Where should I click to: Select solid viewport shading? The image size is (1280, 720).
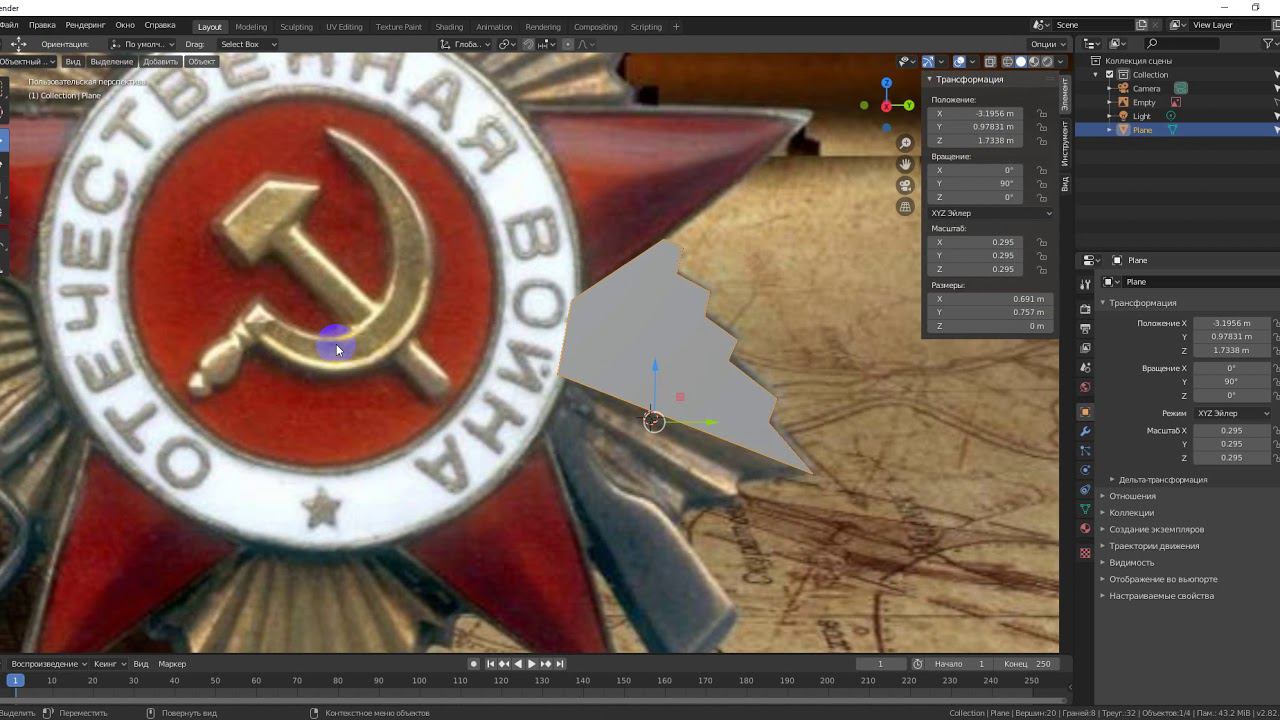[x=1021, y=62]
